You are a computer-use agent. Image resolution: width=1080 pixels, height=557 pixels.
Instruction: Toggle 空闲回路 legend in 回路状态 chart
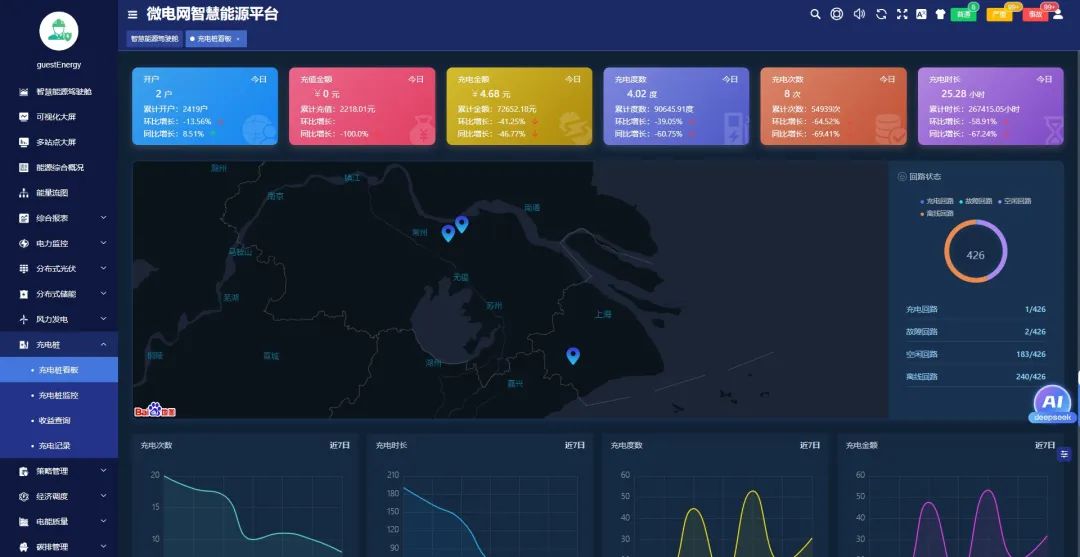(x=1015, y=201)
